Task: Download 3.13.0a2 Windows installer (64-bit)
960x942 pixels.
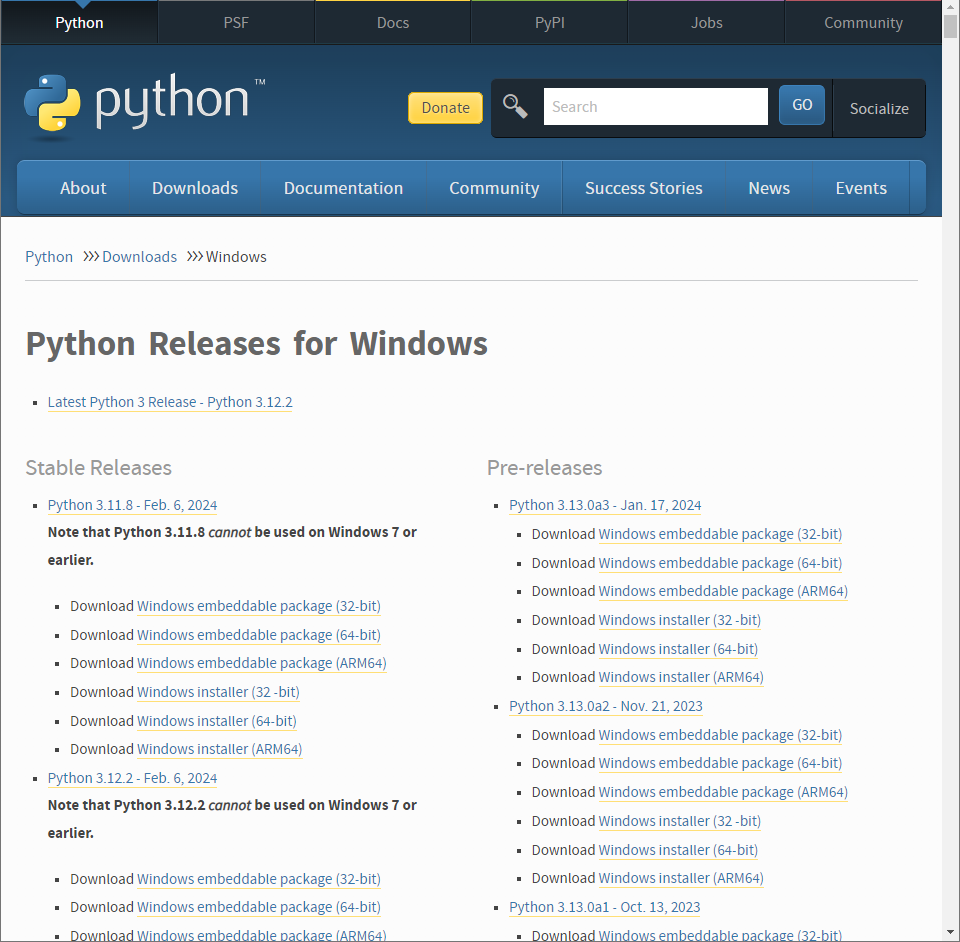Action: (678, 850)
